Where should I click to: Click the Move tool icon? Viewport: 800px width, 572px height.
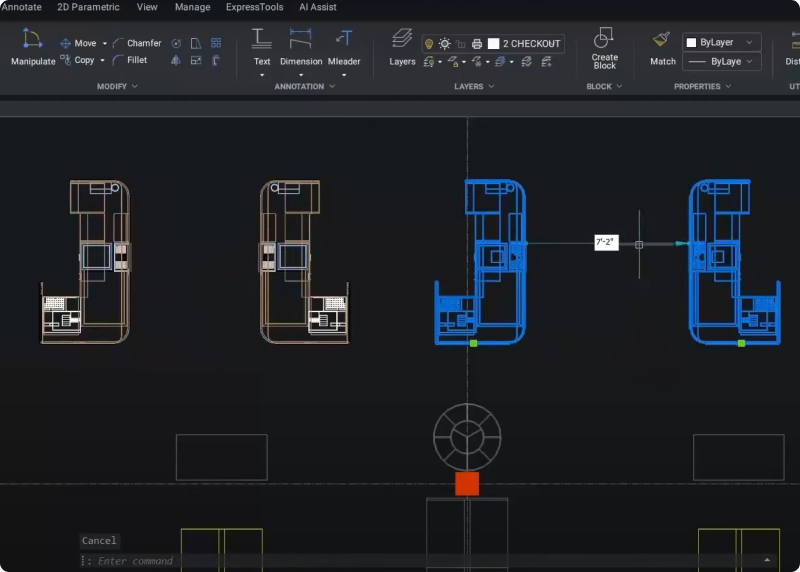point(65,43)
